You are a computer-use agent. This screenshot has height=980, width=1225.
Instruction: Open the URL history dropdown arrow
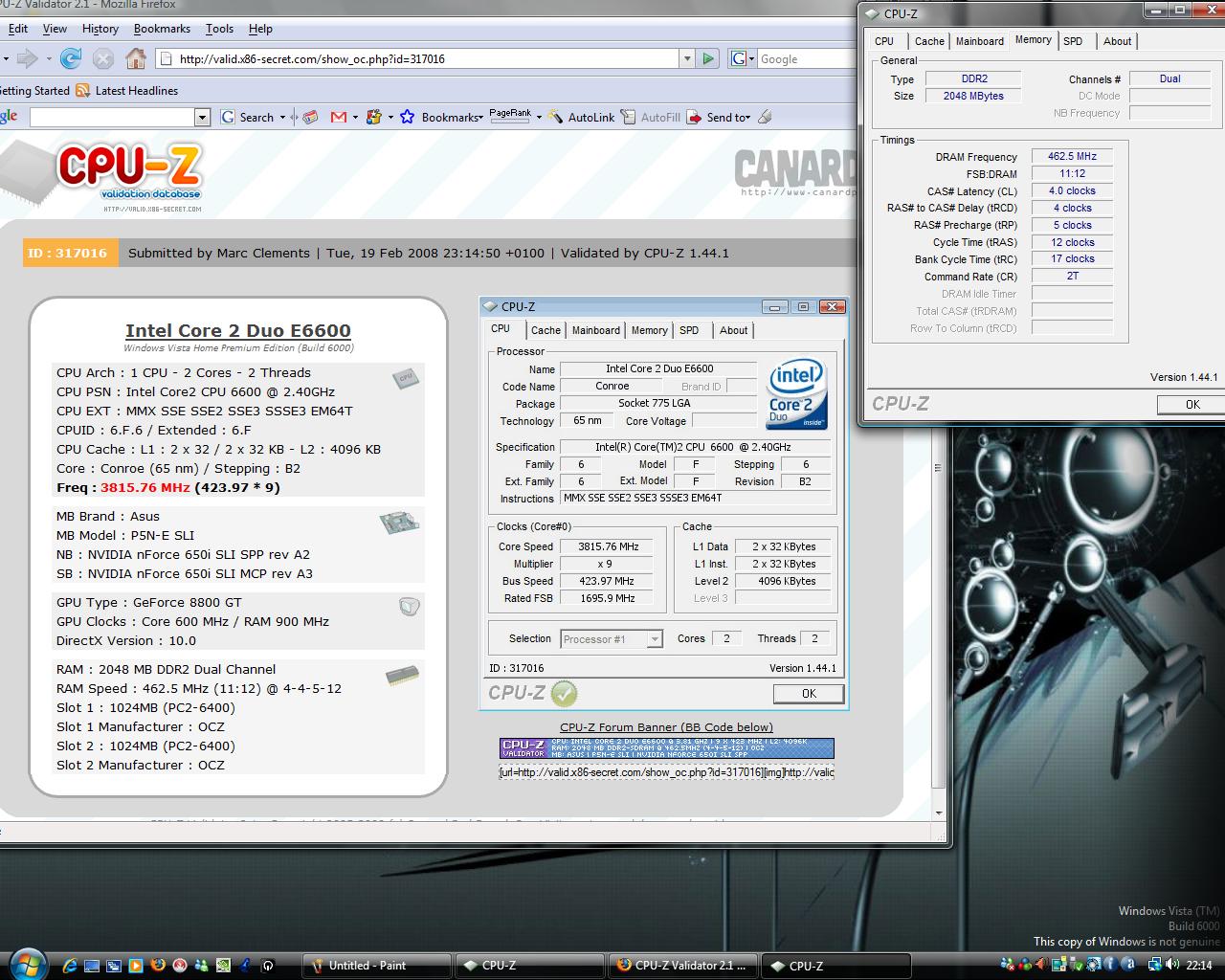click(686, 58)
